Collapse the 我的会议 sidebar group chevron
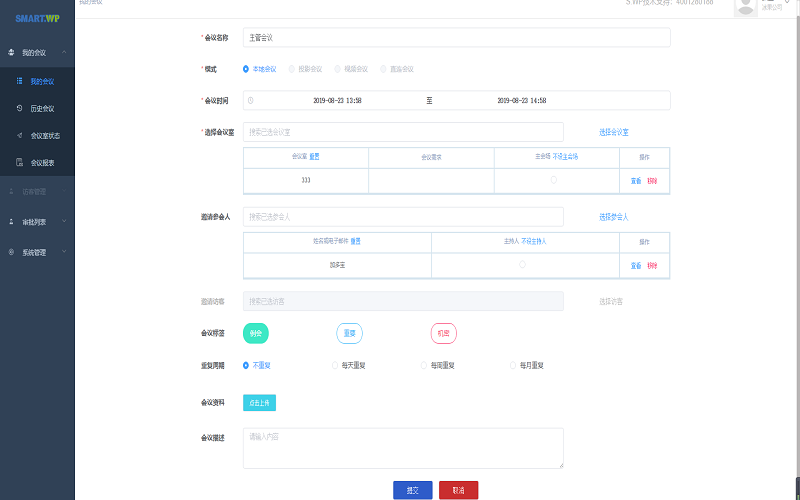This screenshot has width=800, height=500. tap(64, 52)
